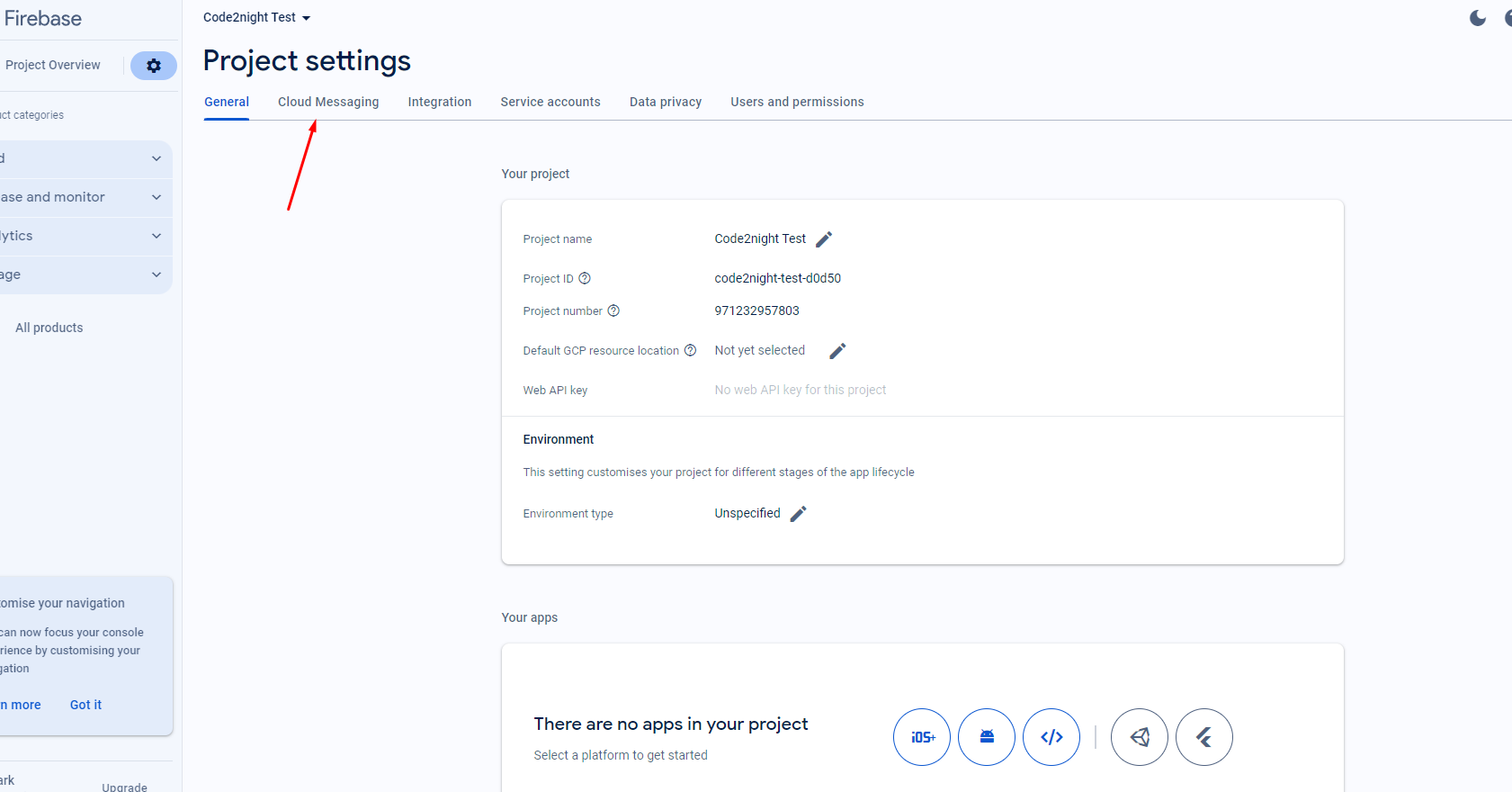Click the Environment type label

coord(568,514)
